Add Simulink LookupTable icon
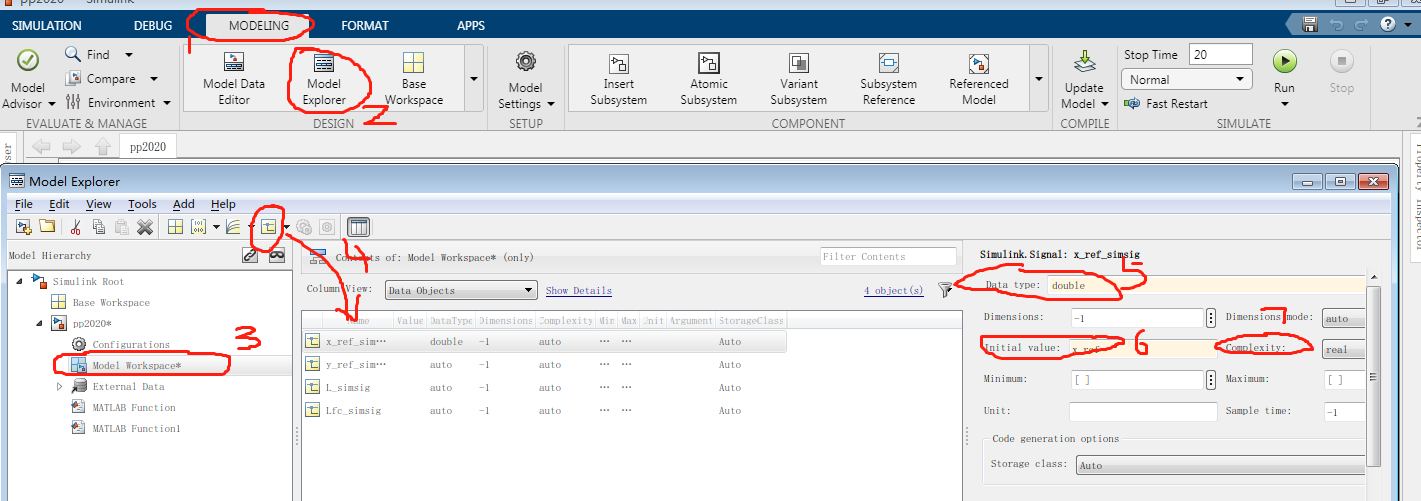 (x=233, y=227)
